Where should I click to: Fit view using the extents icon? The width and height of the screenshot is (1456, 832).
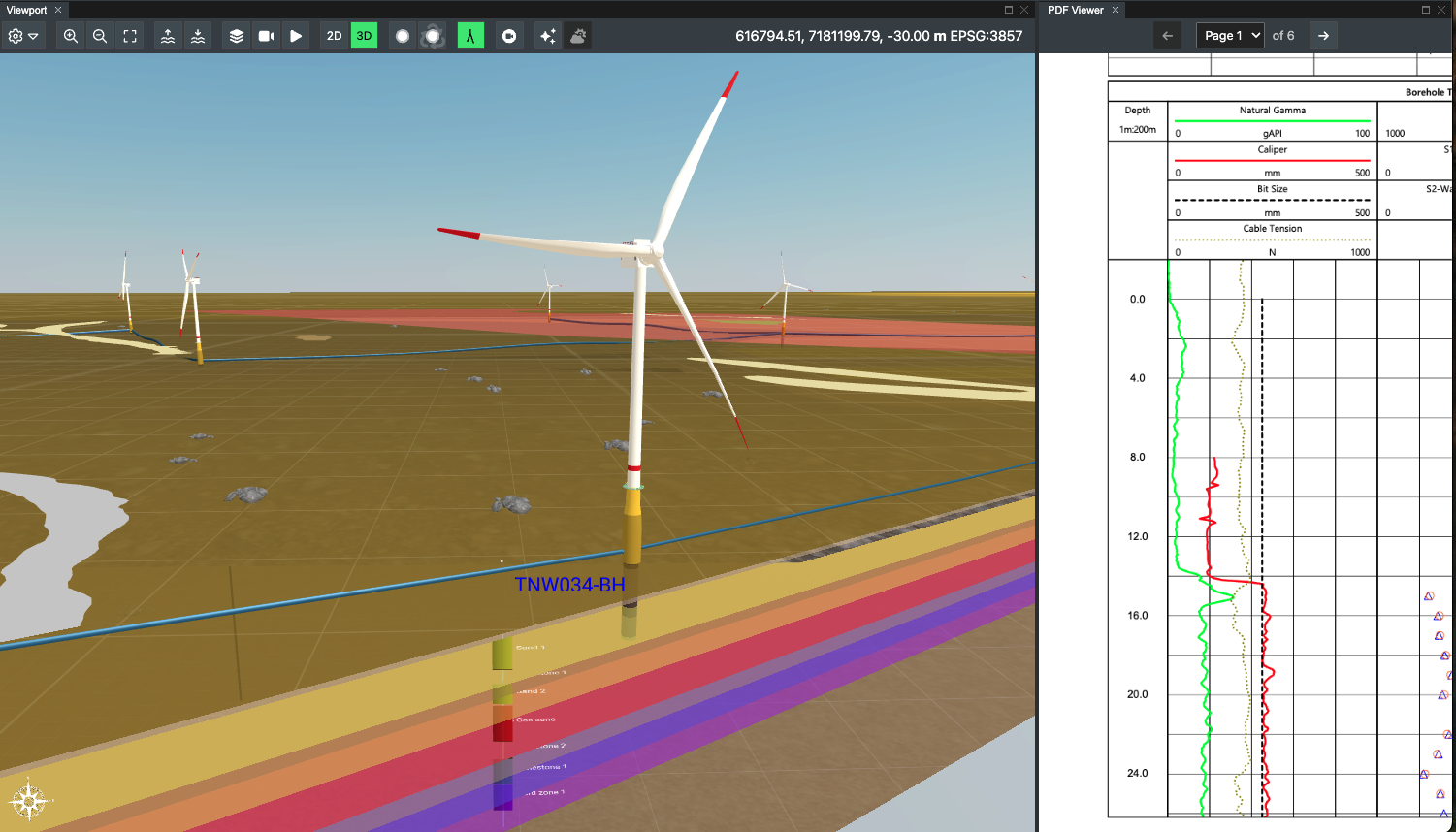pyautogui.click(x=130, y=36)
